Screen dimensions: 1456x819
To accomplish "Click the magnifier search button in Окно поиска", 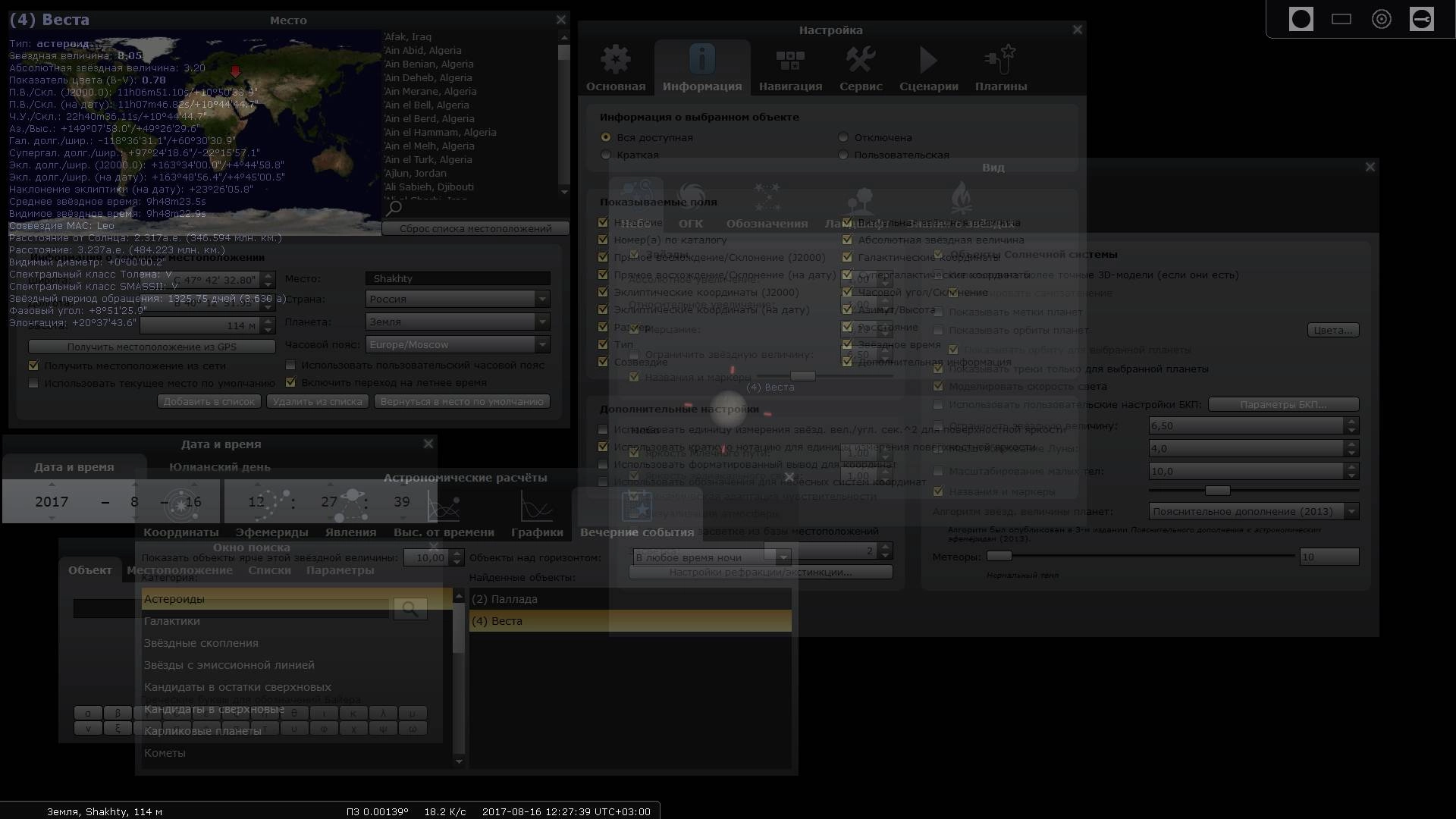I will coord(410,608).
